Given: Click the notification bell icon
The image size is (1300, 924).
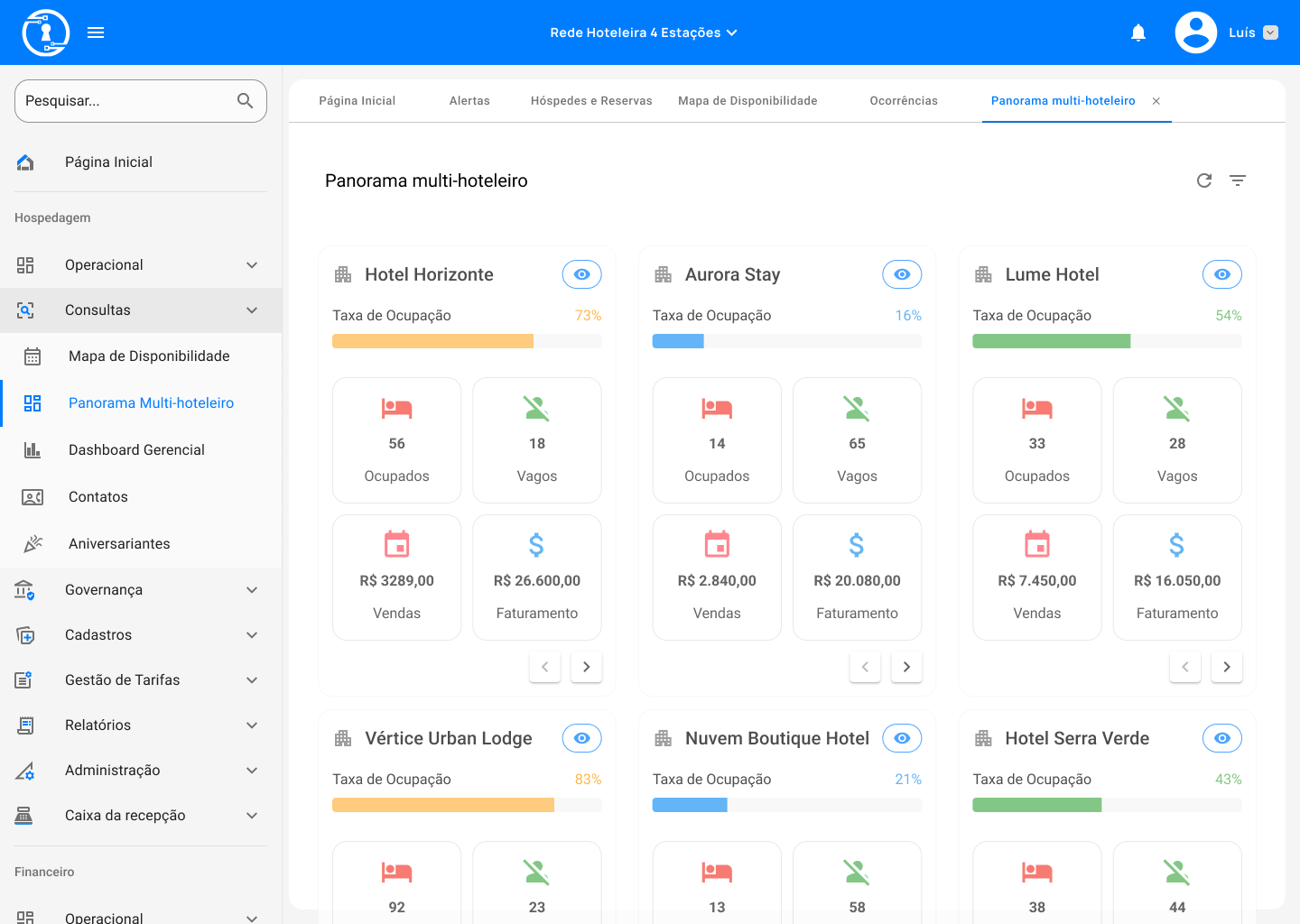Looking at the screenshot, I should click(x=1138, y=33).
